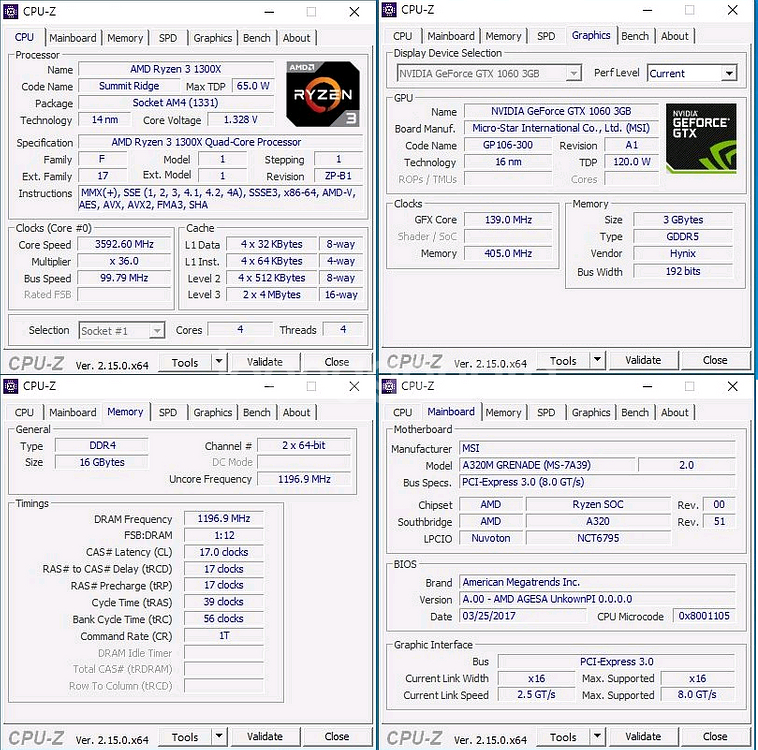Open SPD tab in Memory window
The image size is (758, 750).
[x=168, y=412]
